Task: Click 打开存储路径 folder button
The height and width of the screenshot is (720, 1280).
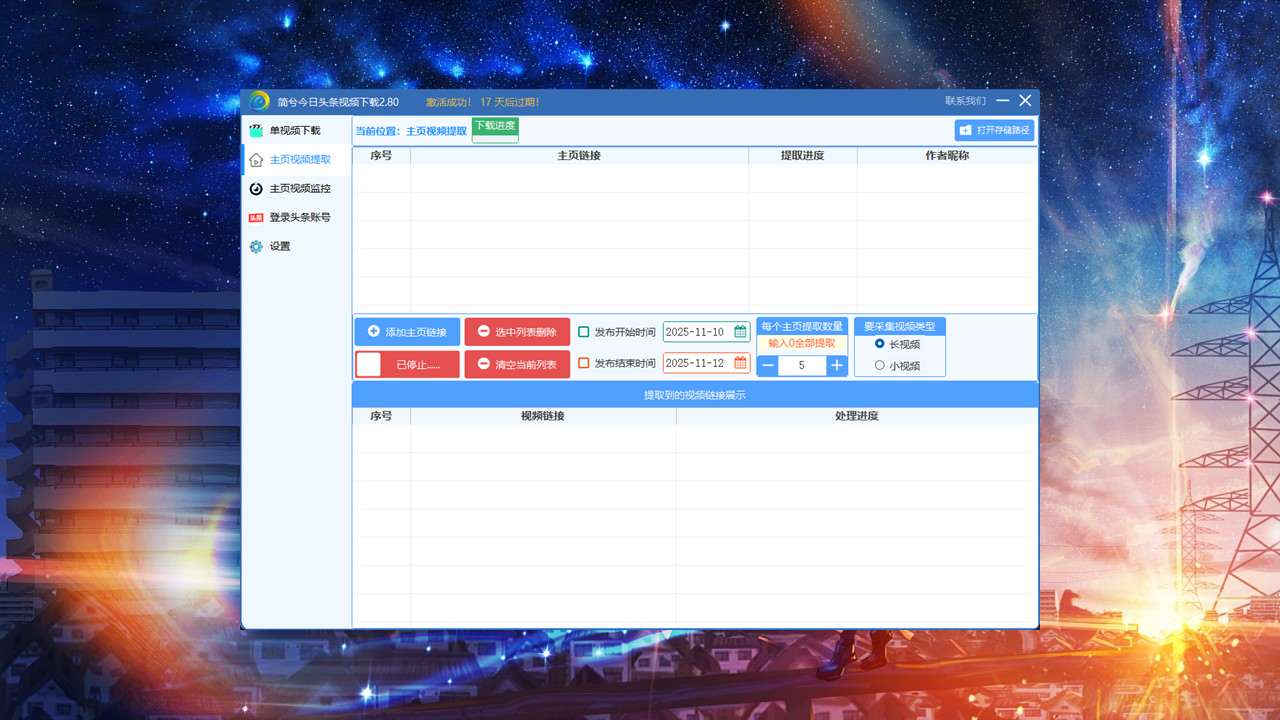Action: (x=994, y=130)
